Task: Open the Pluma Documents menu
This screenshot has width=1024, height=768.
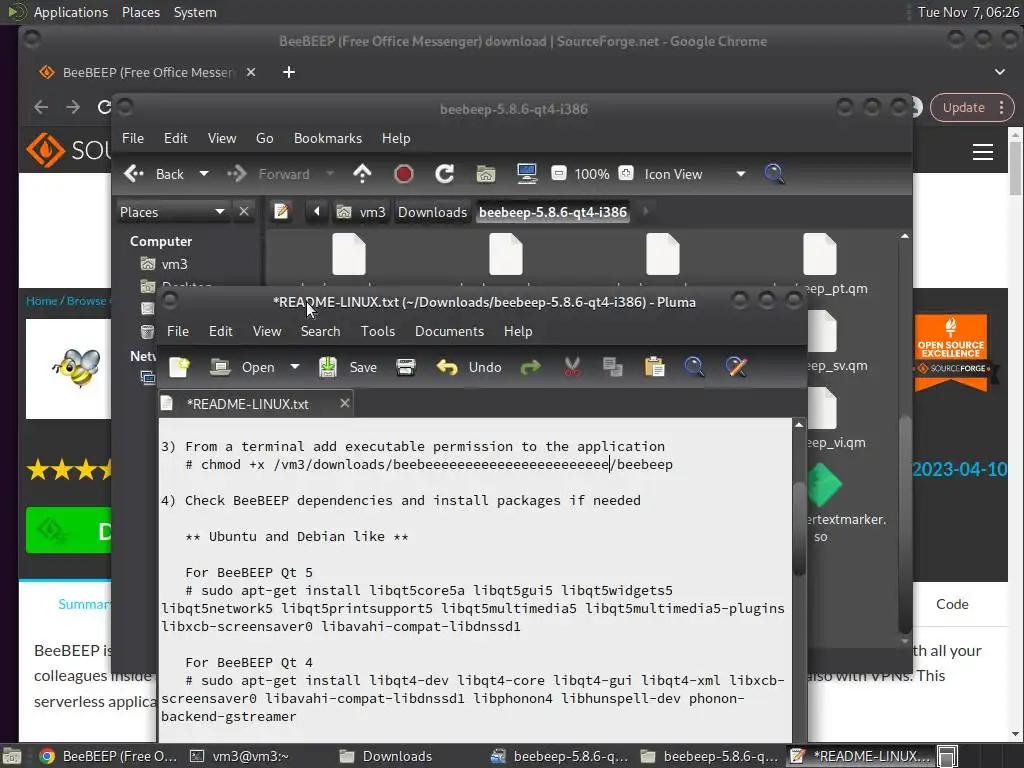Action: click(449, 332)
